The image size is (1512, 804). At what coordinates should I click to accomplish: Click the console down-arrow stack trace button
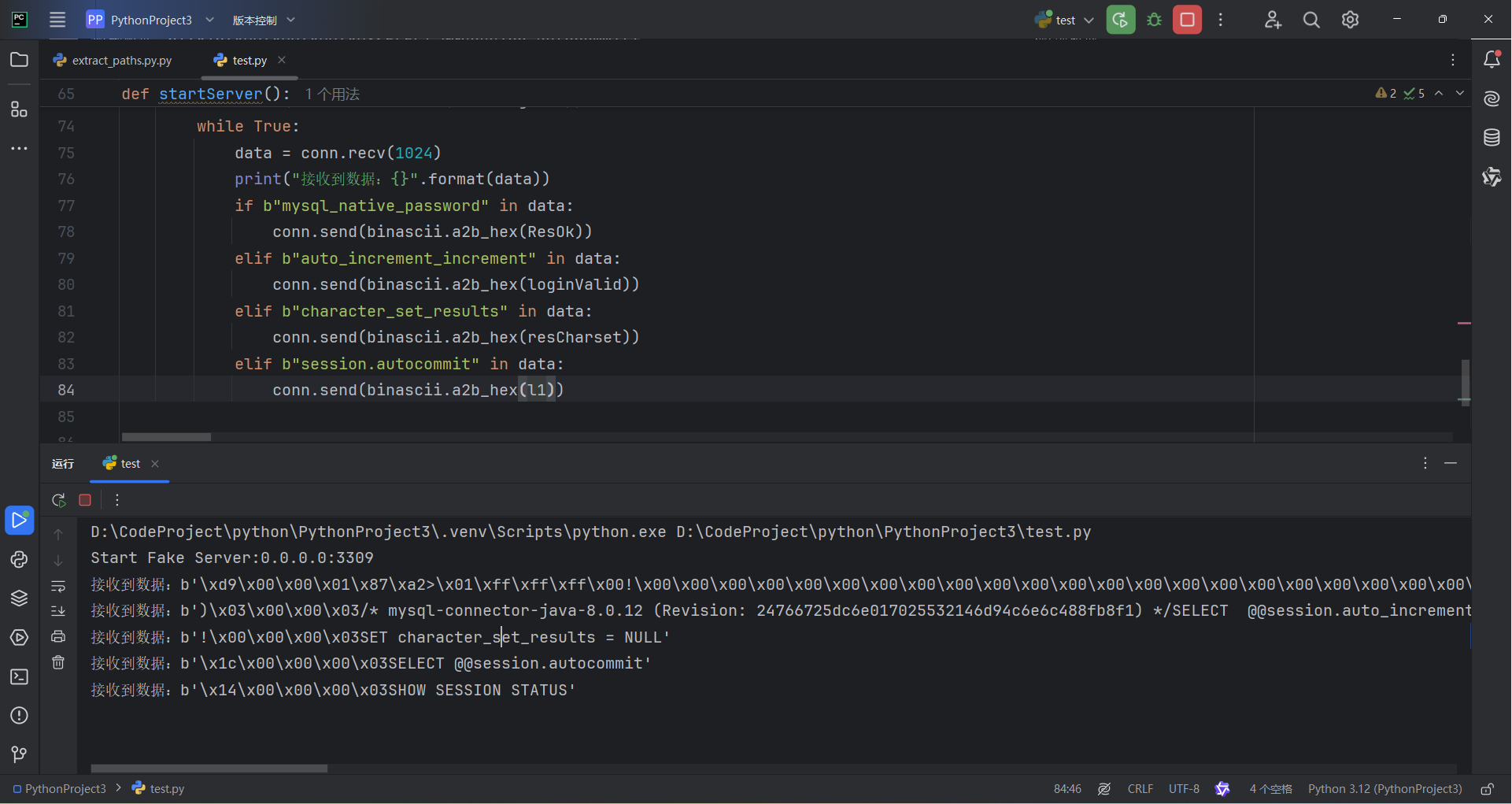coord(58,560)
